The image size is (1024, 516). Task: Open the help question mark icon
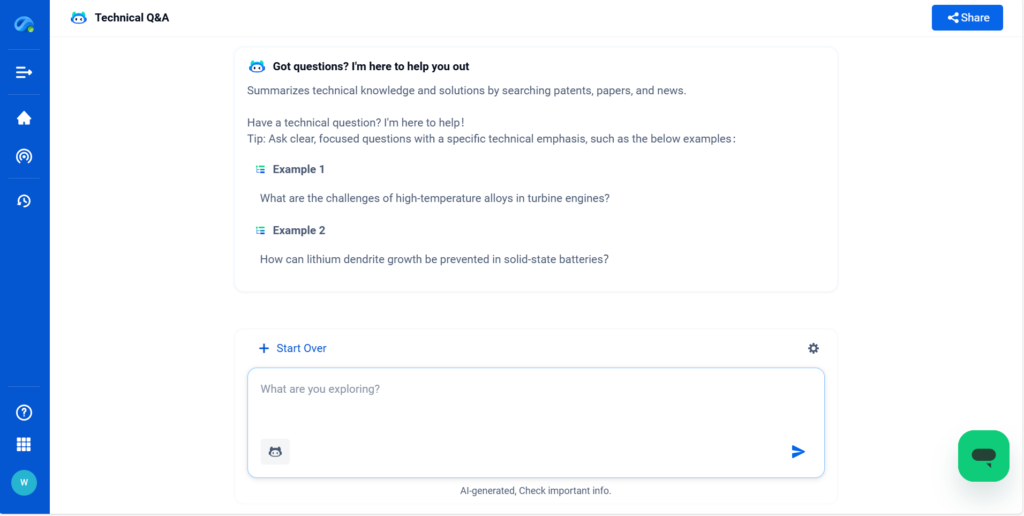[x=24, y=412]
